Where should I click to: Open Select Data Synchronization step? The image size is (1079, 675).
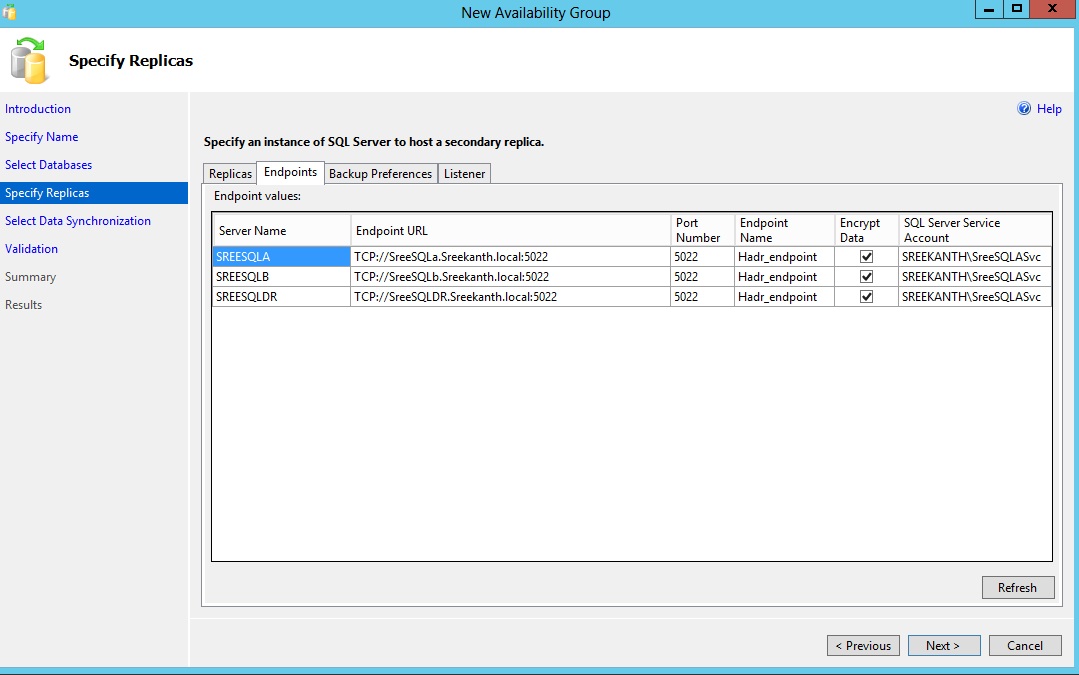click(x=78, y=221)
